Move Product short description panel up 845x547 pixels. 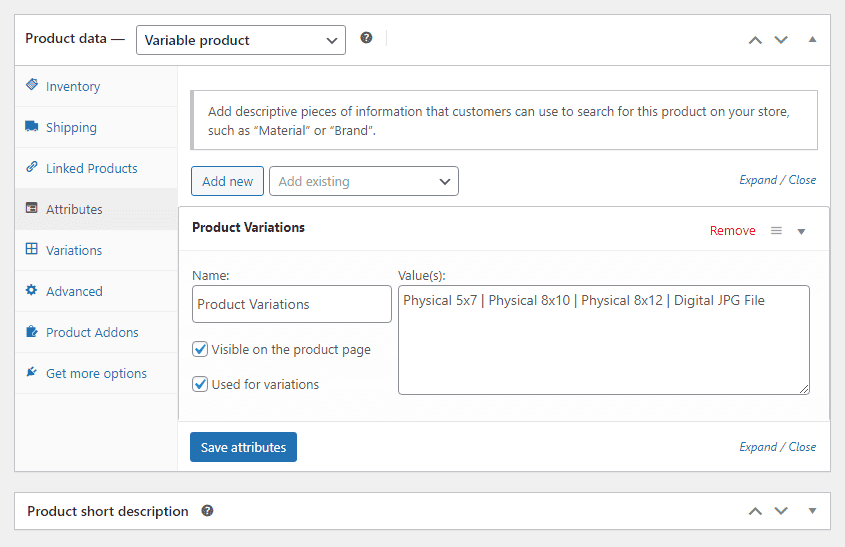click(x=756, y=511)
